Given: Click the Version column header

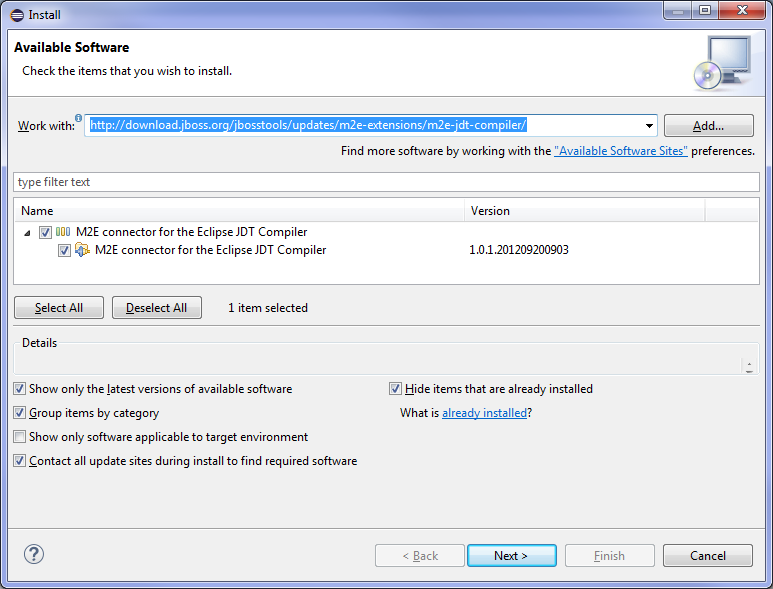Looking at the screenshot, I should click(x=584, y=210).
